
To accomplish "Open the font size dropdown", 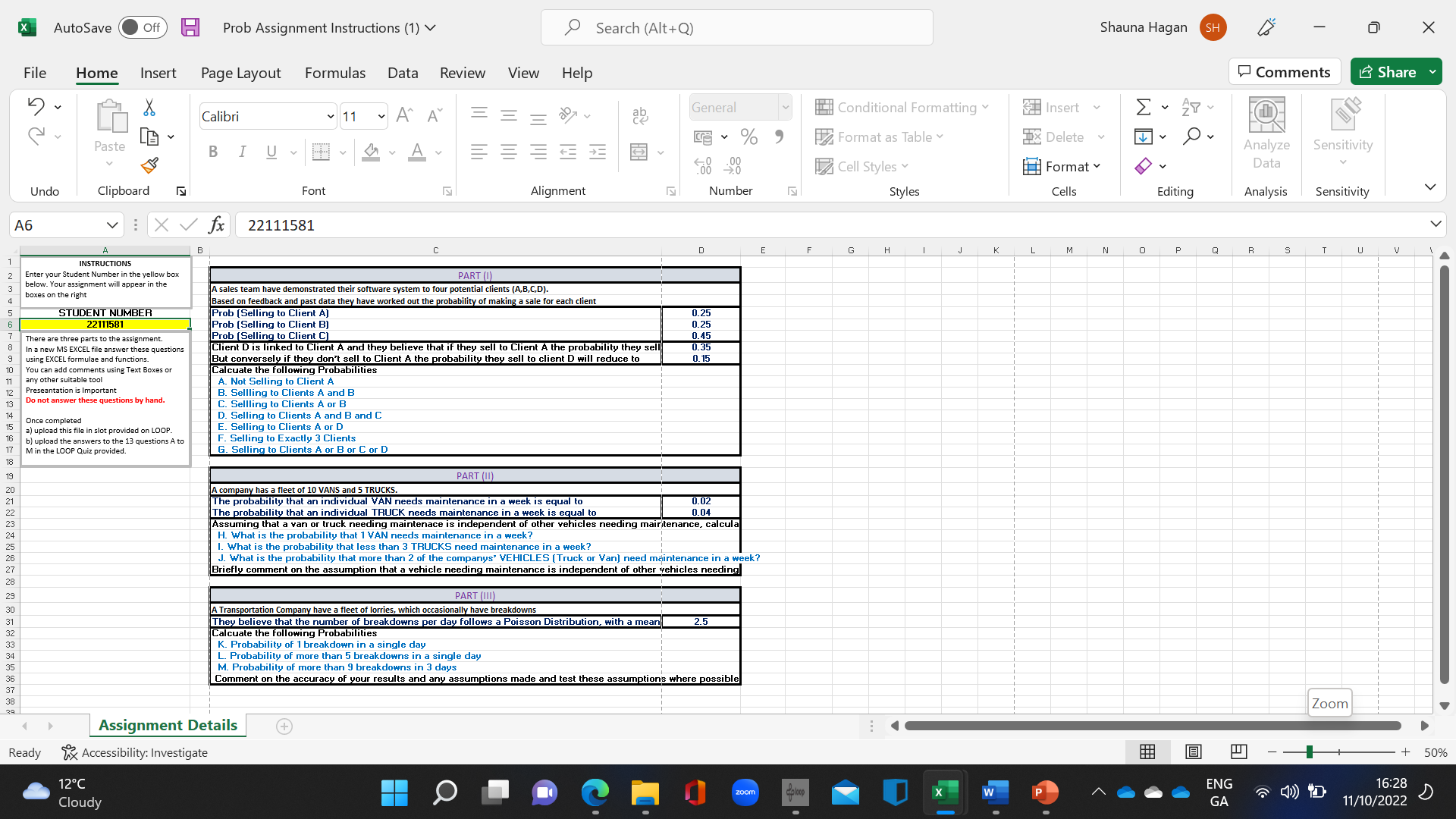I will [x=381, y=116].
